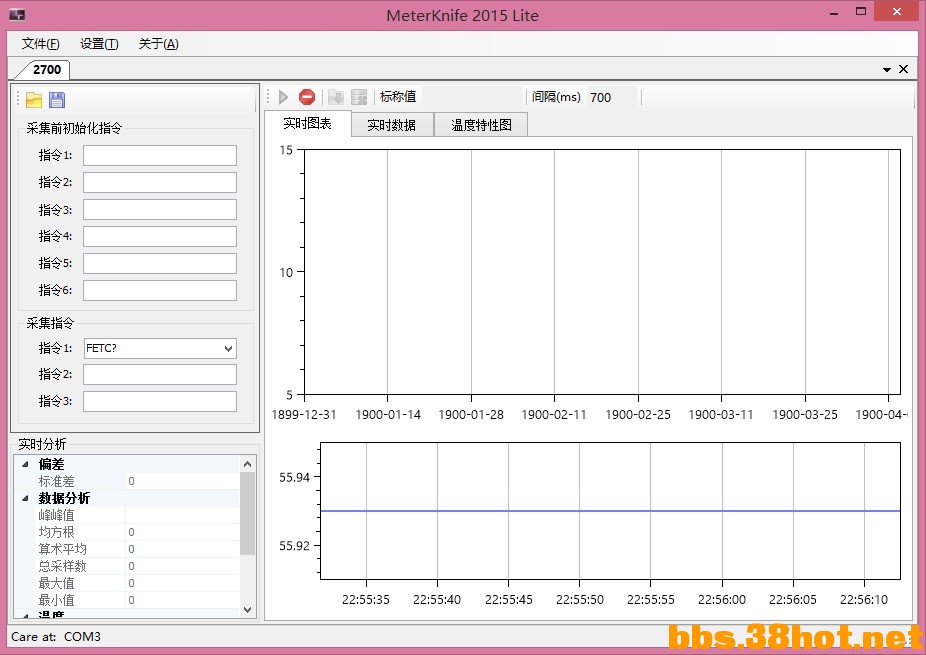Click the 采集前初始化指令 指令4 field
This screenshot has width=926, height=655.
point(160,236)
